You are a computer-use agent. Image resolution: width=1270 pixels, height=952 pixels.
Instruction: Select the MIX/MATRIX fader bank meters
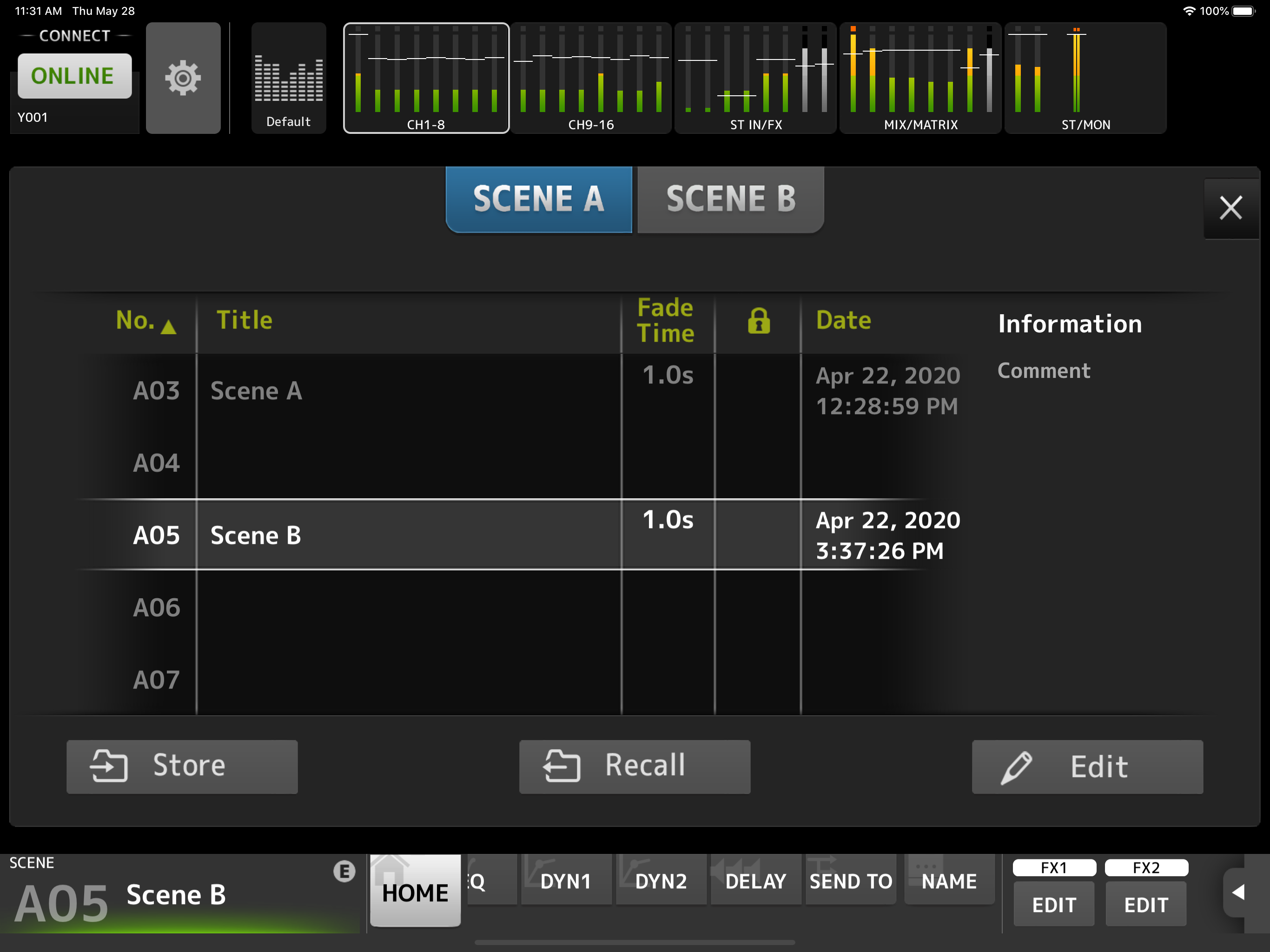point(920,78)
